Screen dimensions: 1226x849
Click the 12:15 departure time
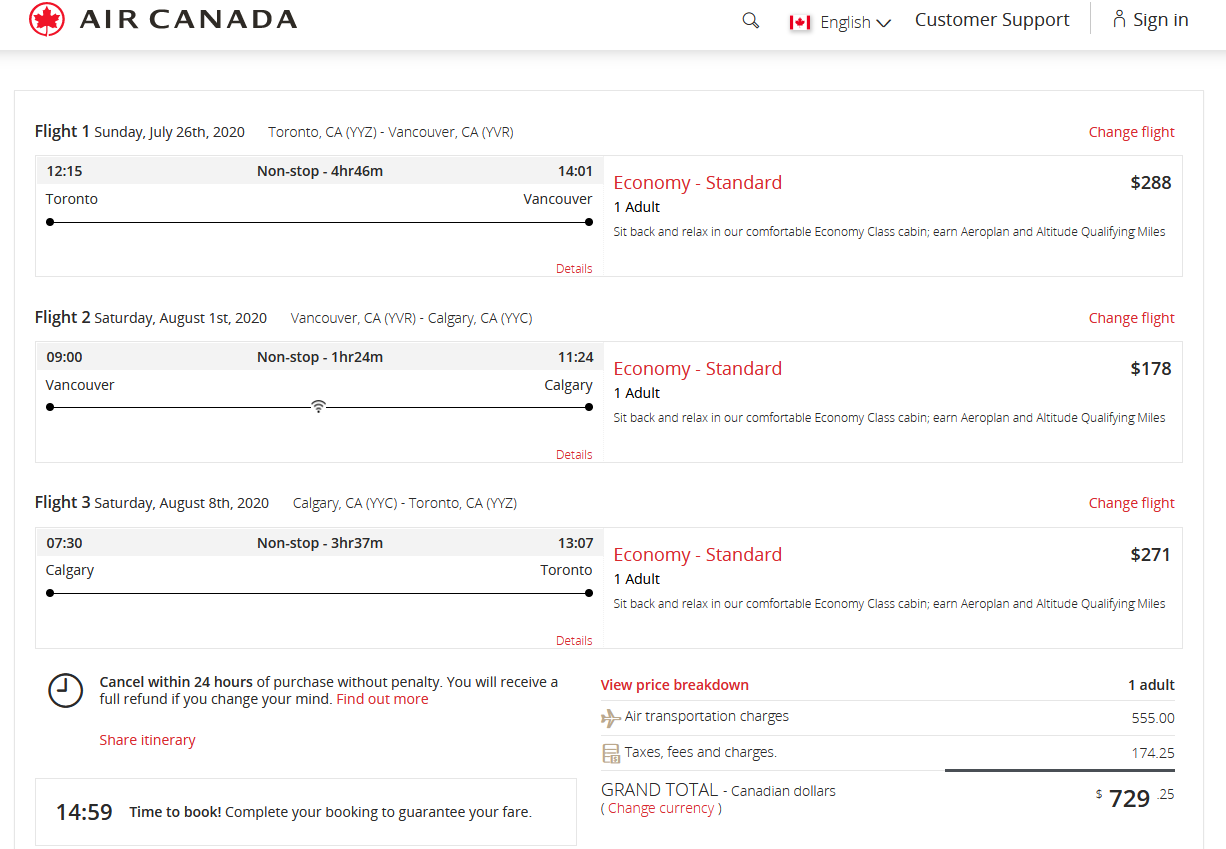(64, 171)
